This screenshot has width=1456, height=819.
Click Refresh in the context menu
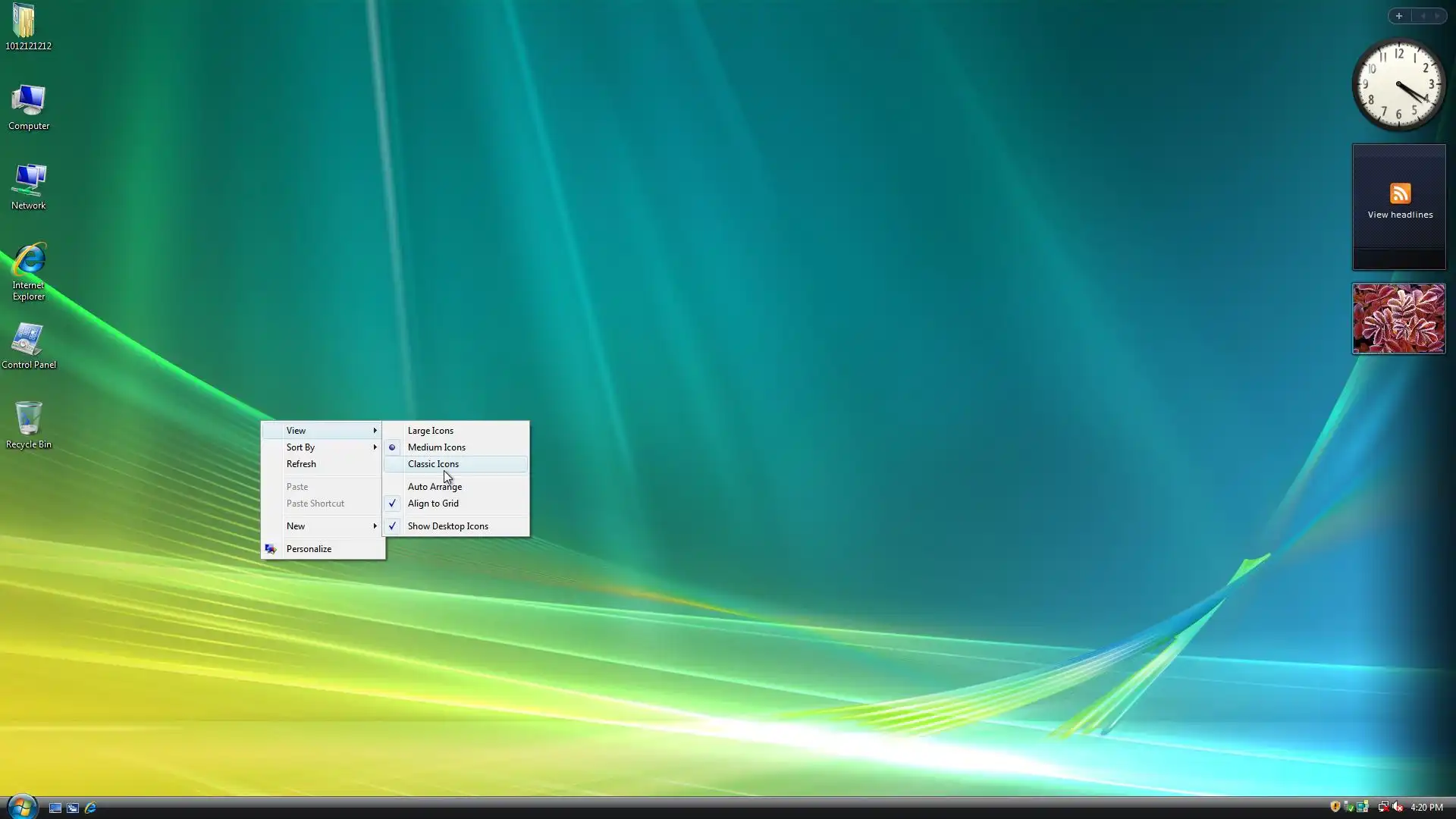[301, 464]
